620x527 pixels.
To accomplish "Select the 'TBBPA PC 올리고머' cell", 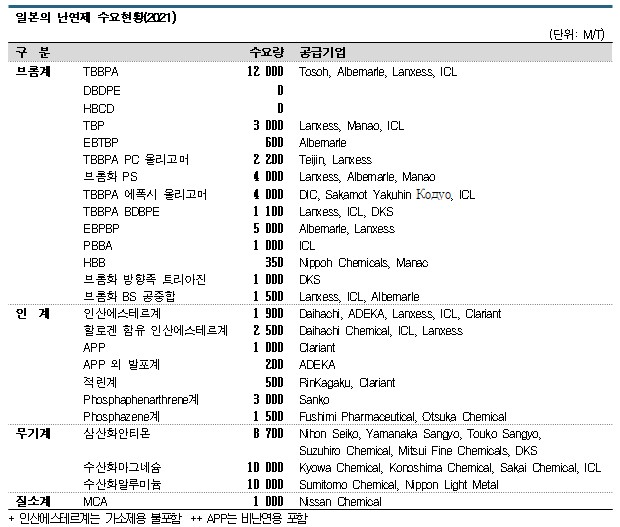I will [x=136, y=159].
